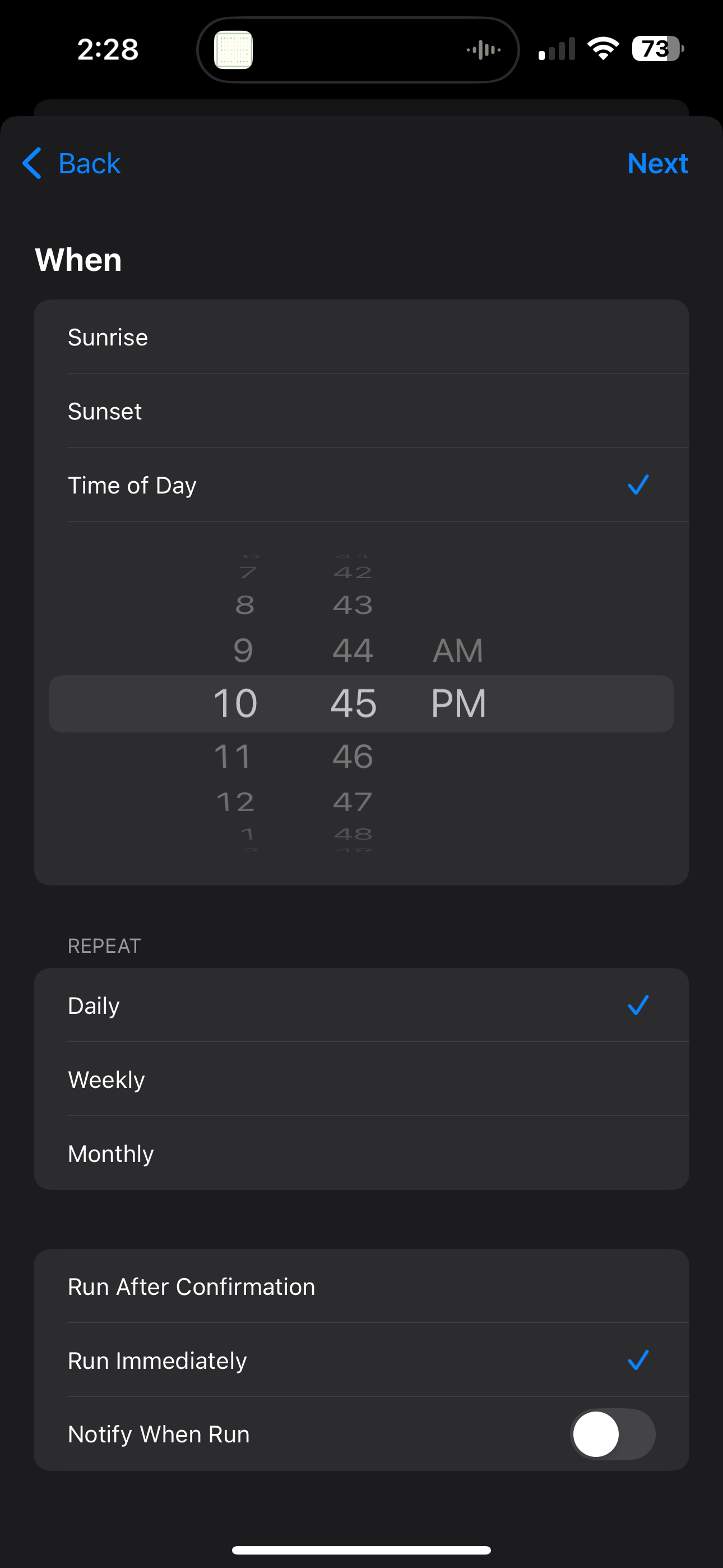Tap the status bar clock showing 2:28

(108, 49)
